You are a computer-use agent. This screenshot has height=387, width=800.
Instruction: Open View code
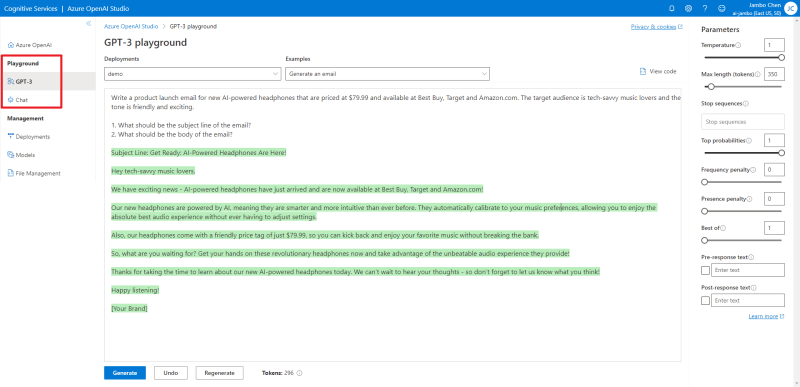click(658, 71)
